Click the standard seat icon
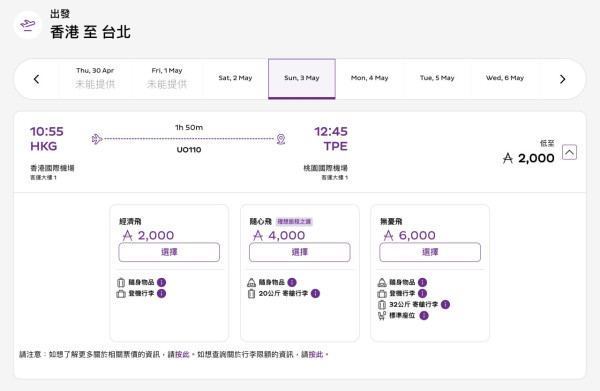This screenshot has height=391, width=600. (382, 316)
